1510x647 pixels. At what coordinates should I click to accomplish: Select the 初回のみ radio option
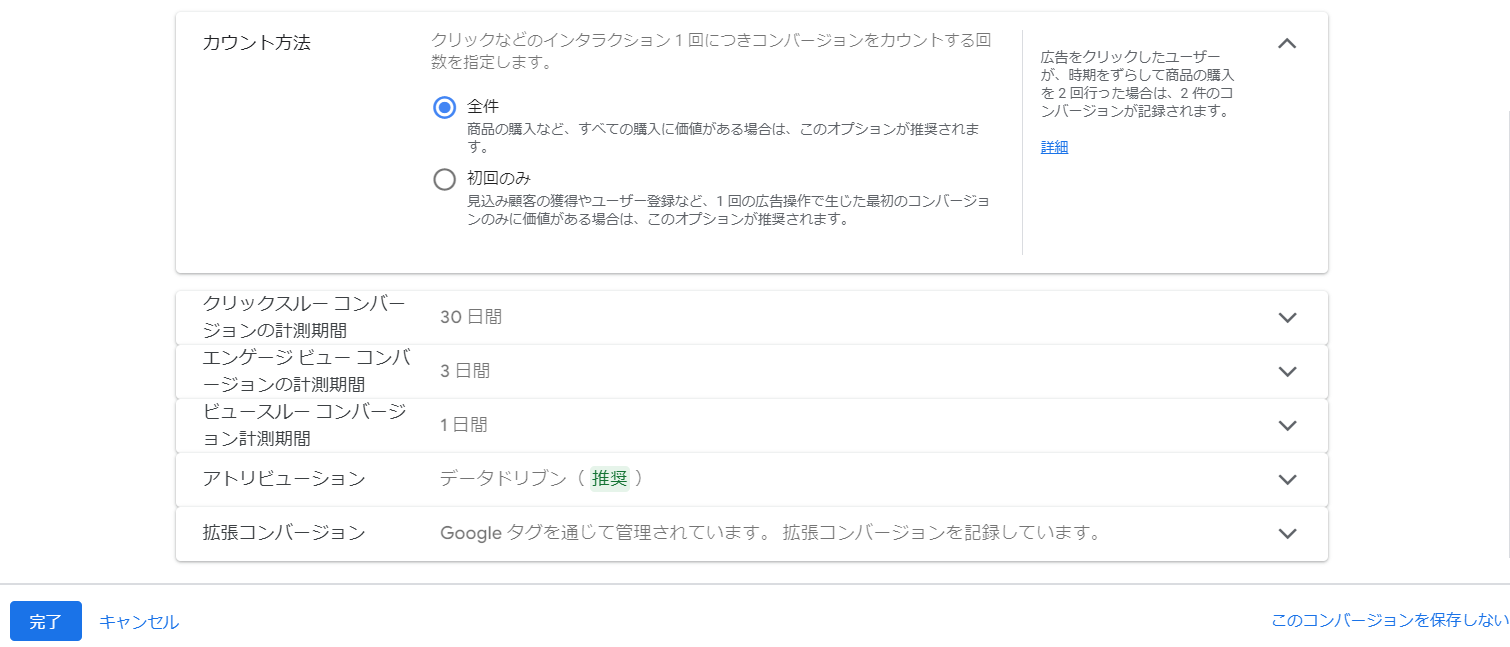(x=445, y=179)
